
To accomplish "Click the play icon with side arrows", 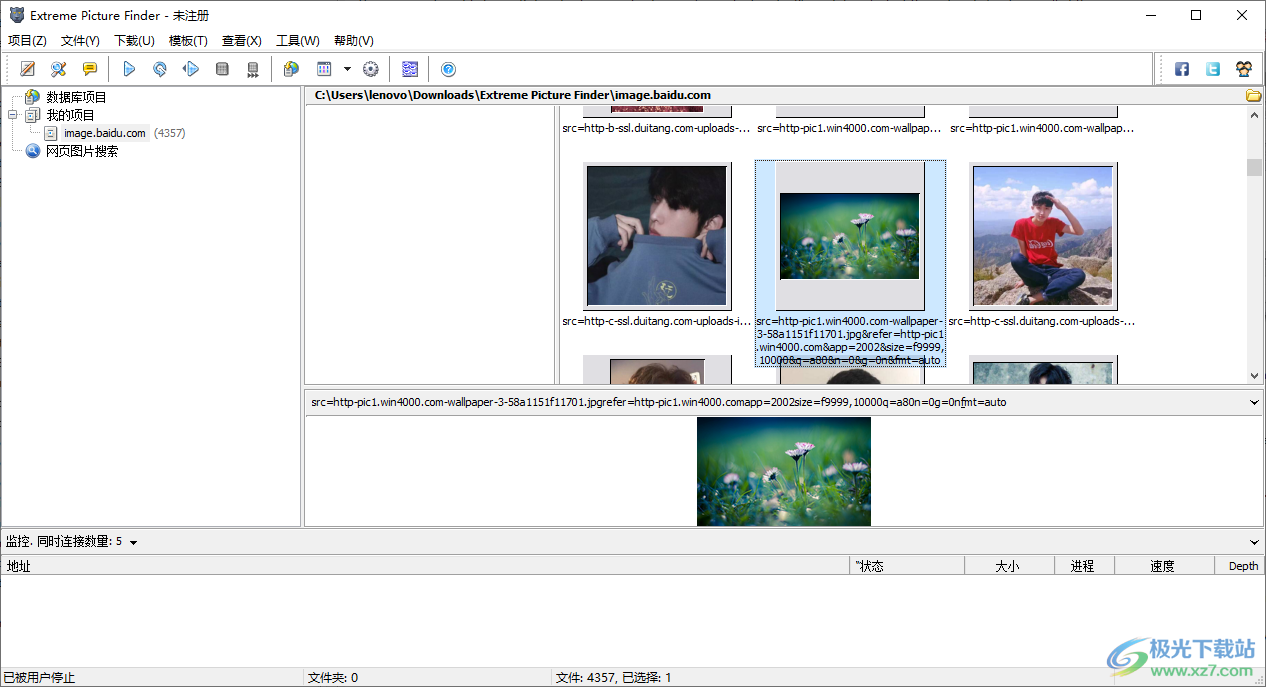I will click(191, 69).
